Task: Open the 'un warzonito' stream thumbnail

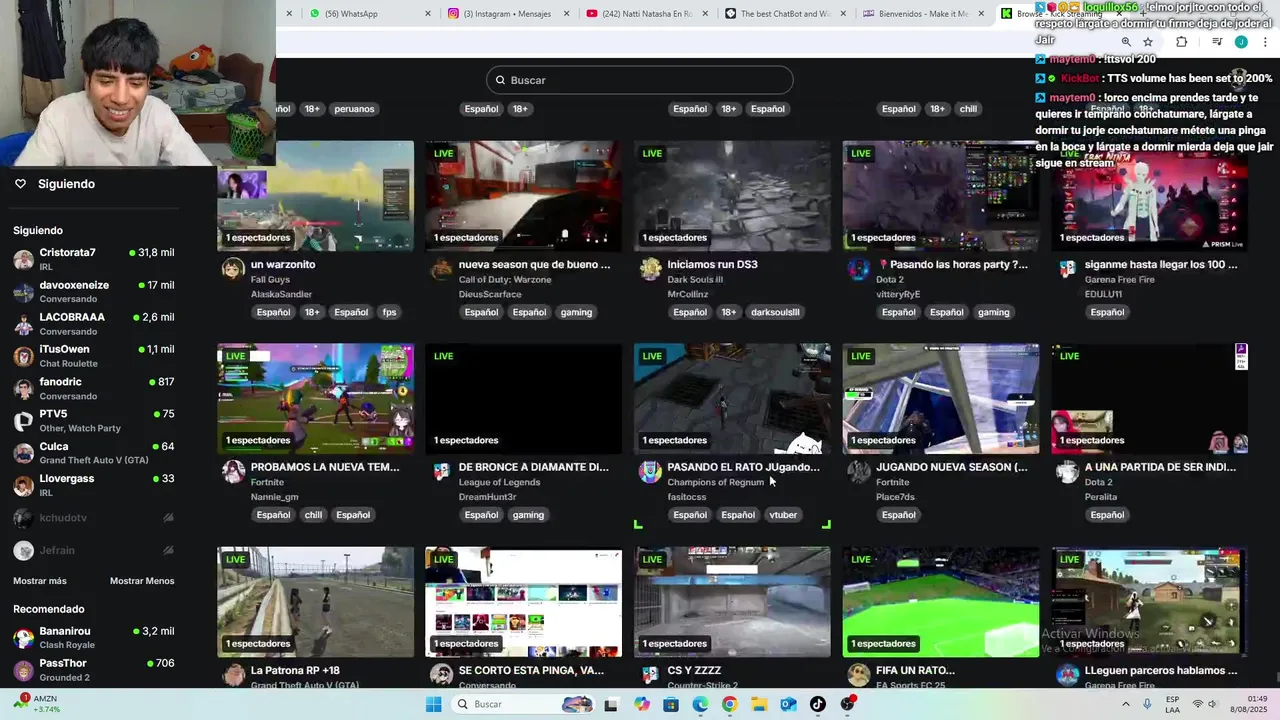Action: (315, 196)
